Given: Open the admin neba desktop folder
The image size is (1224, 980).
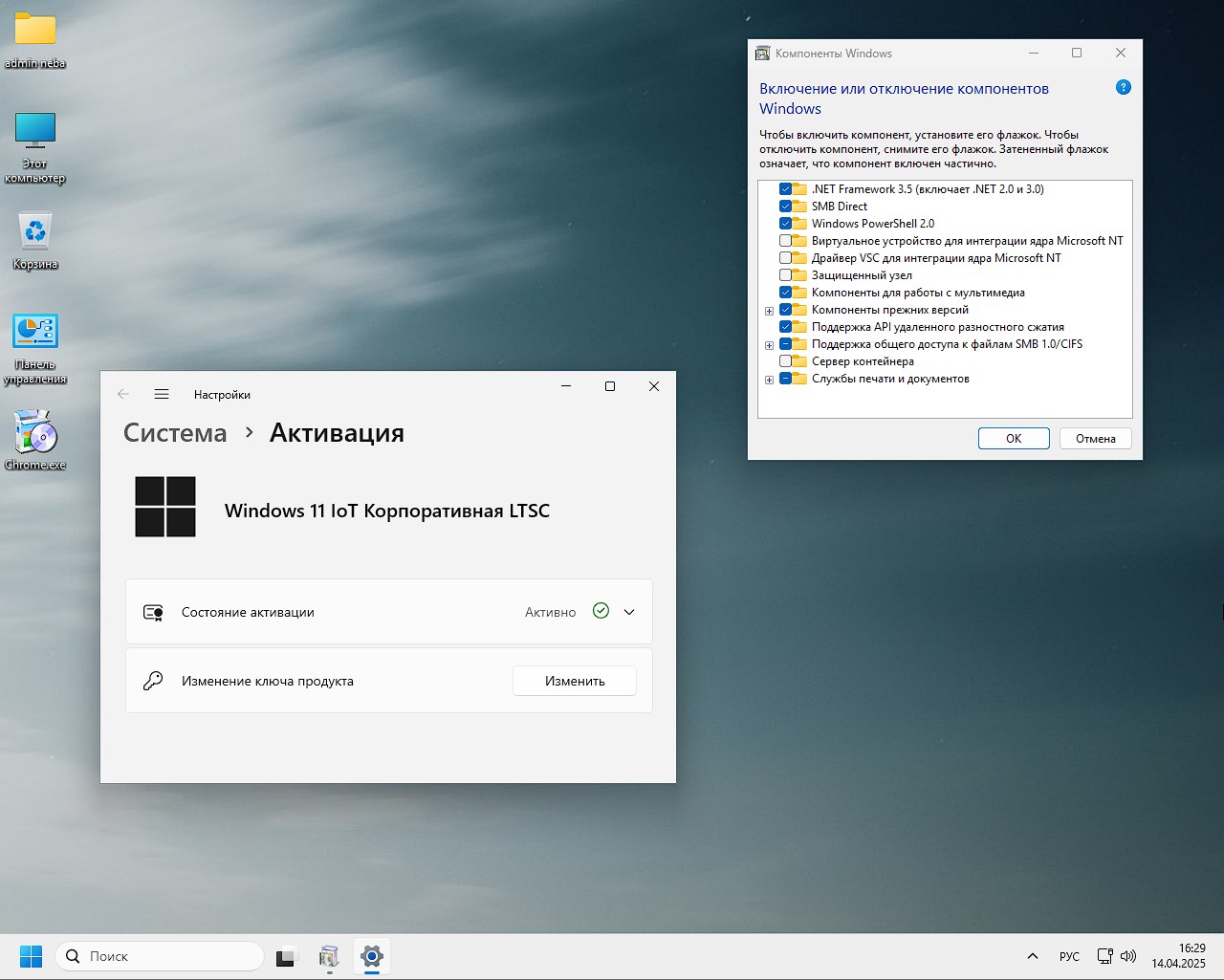Looking at the screenshot, I should 35,31.
